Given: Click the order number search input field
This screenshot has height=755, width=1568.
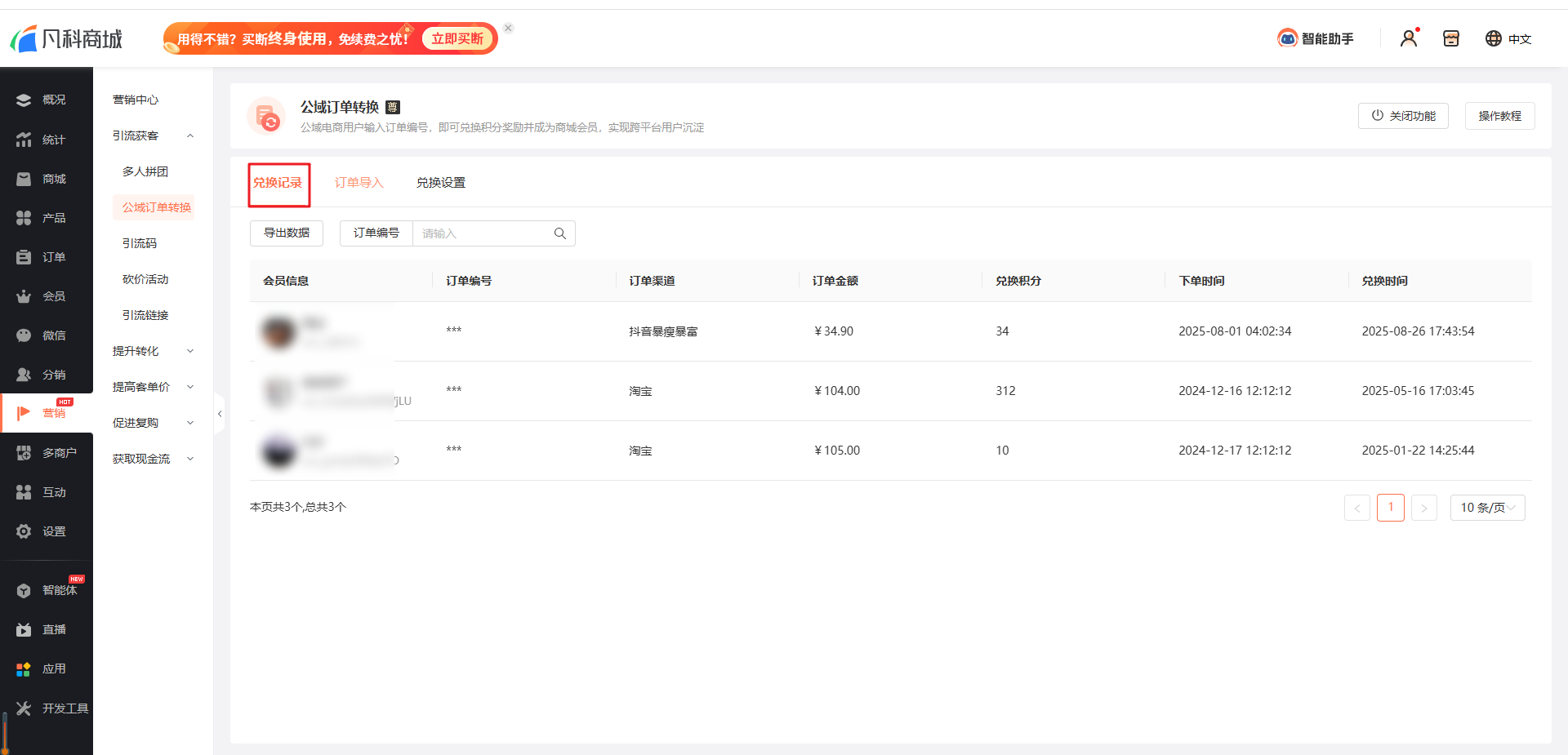Looking at the screenshot, I should 482,233.
